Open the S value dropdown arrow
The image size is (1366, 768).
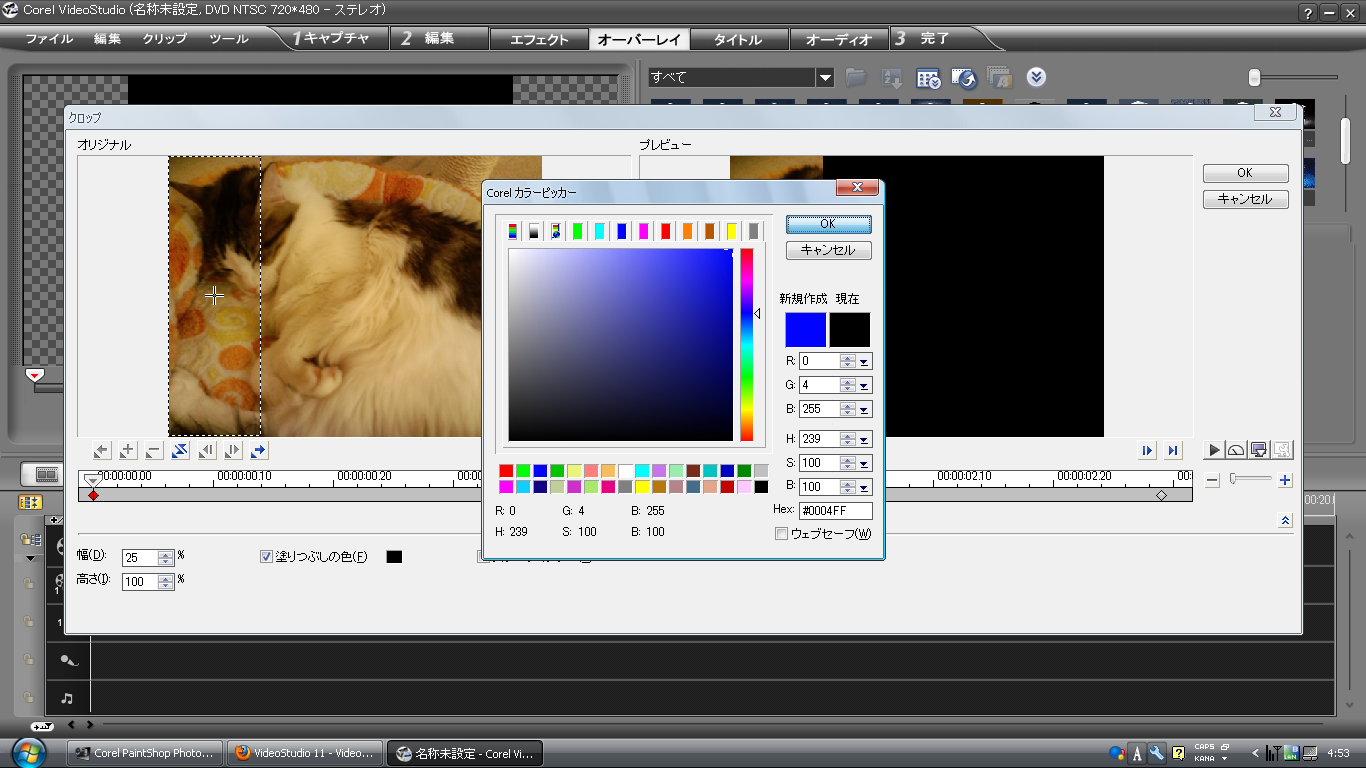[x=865, y=463]
